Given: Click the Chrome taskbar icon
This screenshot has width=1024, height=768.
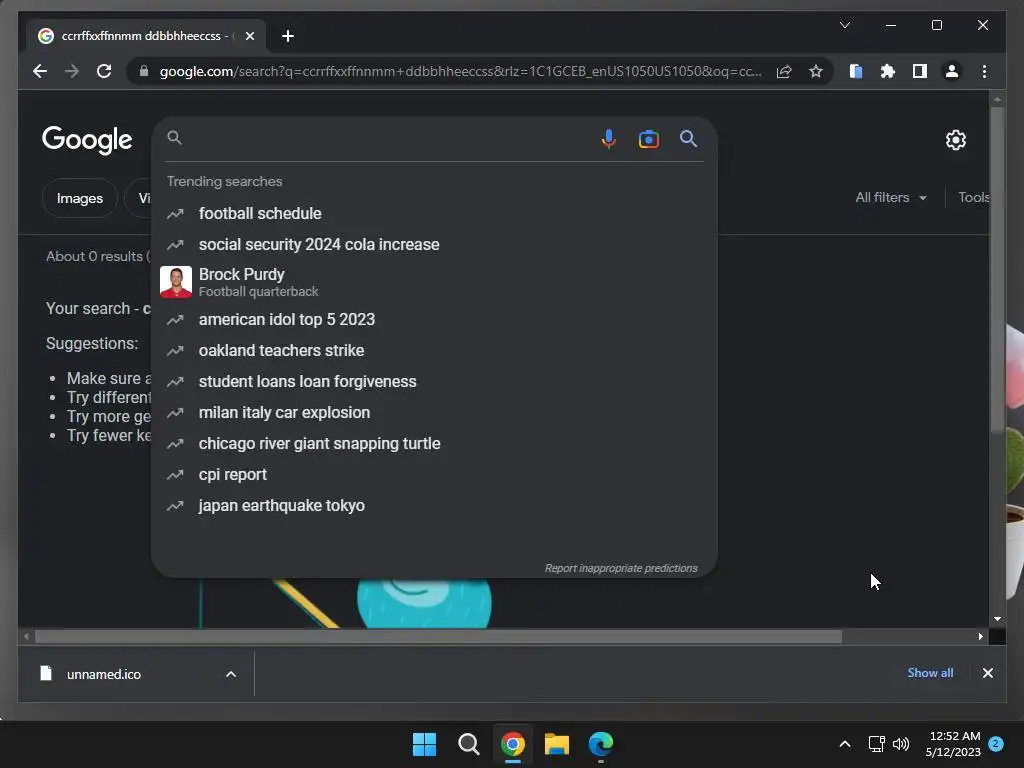Looking at the screenshot, I should pyautogui.click(x=513, y=744).
